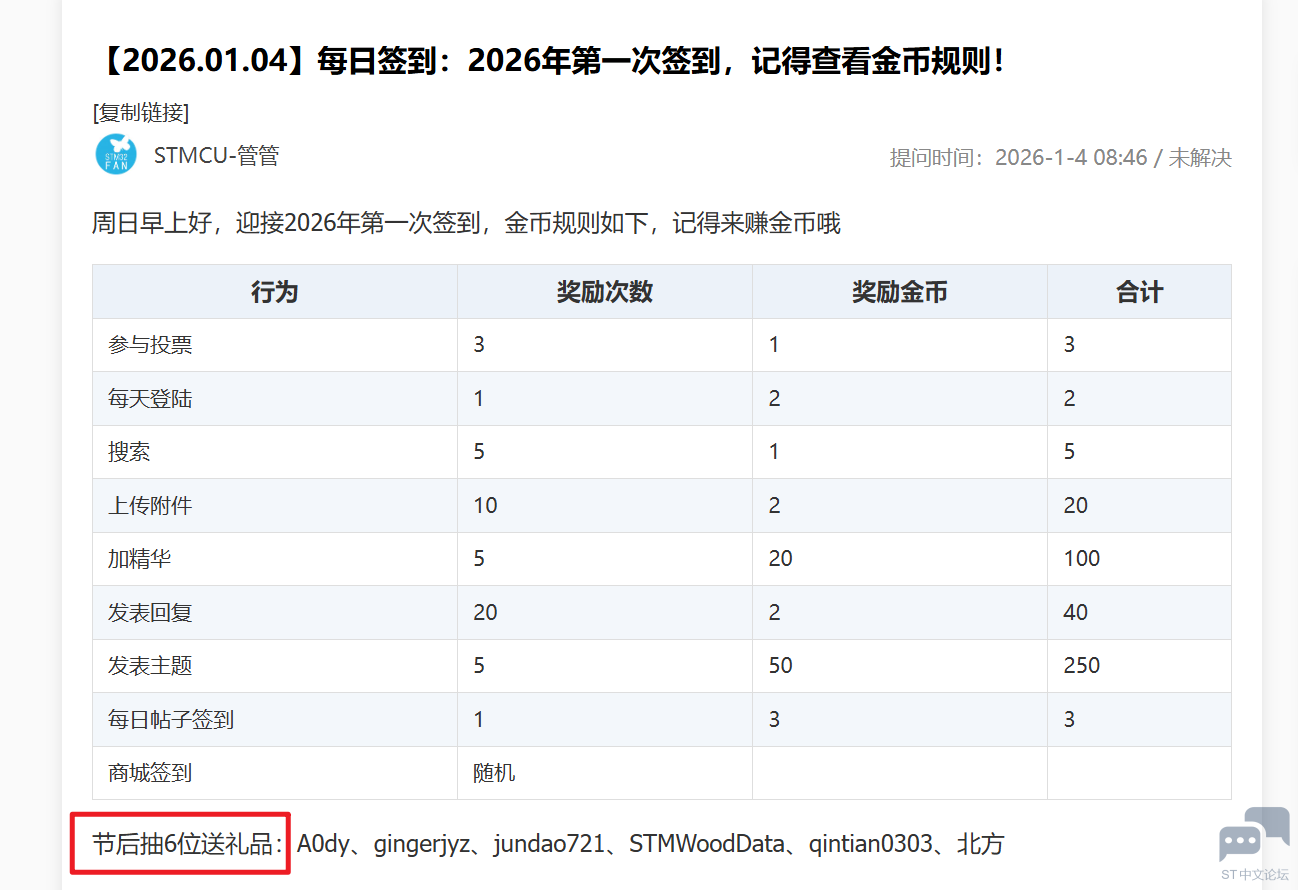Image resolution: width=1298 pixels, height=890 pixels.
Task: Open the STMCU-管管 author profile
Action: [x=216, y=156]
